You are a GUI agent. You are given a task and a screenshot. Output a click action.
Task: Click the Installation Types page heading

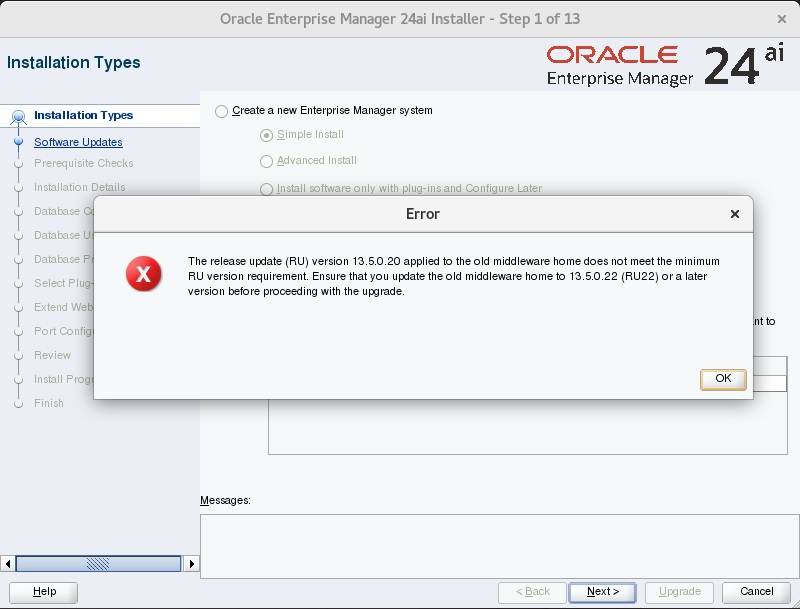point(73,63)
